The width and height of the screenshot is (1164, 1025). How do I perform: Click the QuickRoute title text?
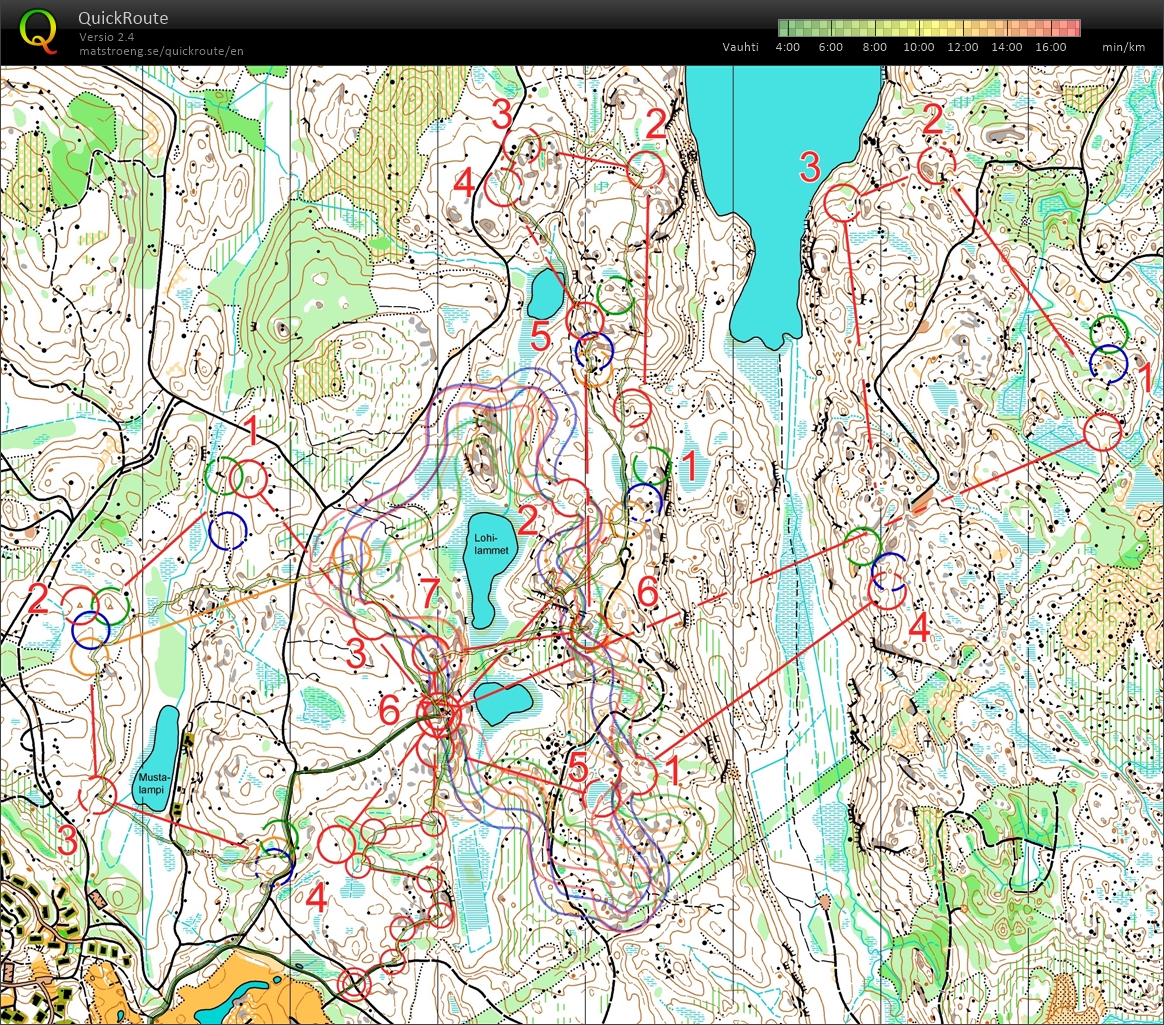click(x=123, y=18)
